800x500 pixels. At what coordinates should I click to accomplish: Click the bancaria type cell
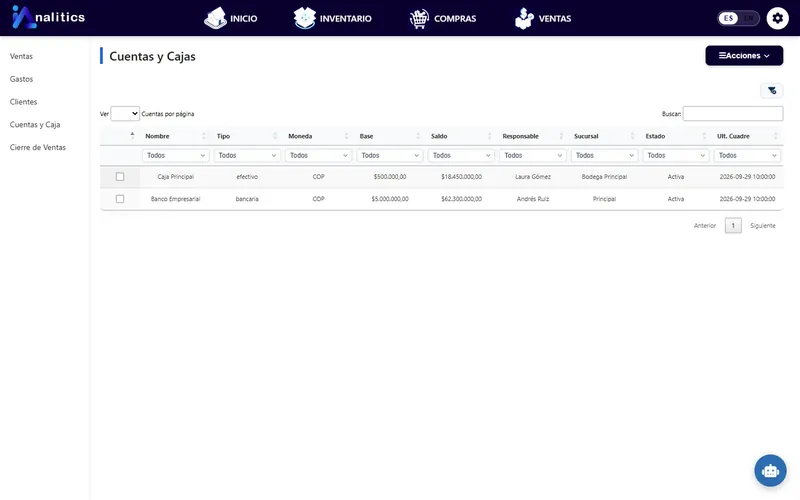[247, 199]
